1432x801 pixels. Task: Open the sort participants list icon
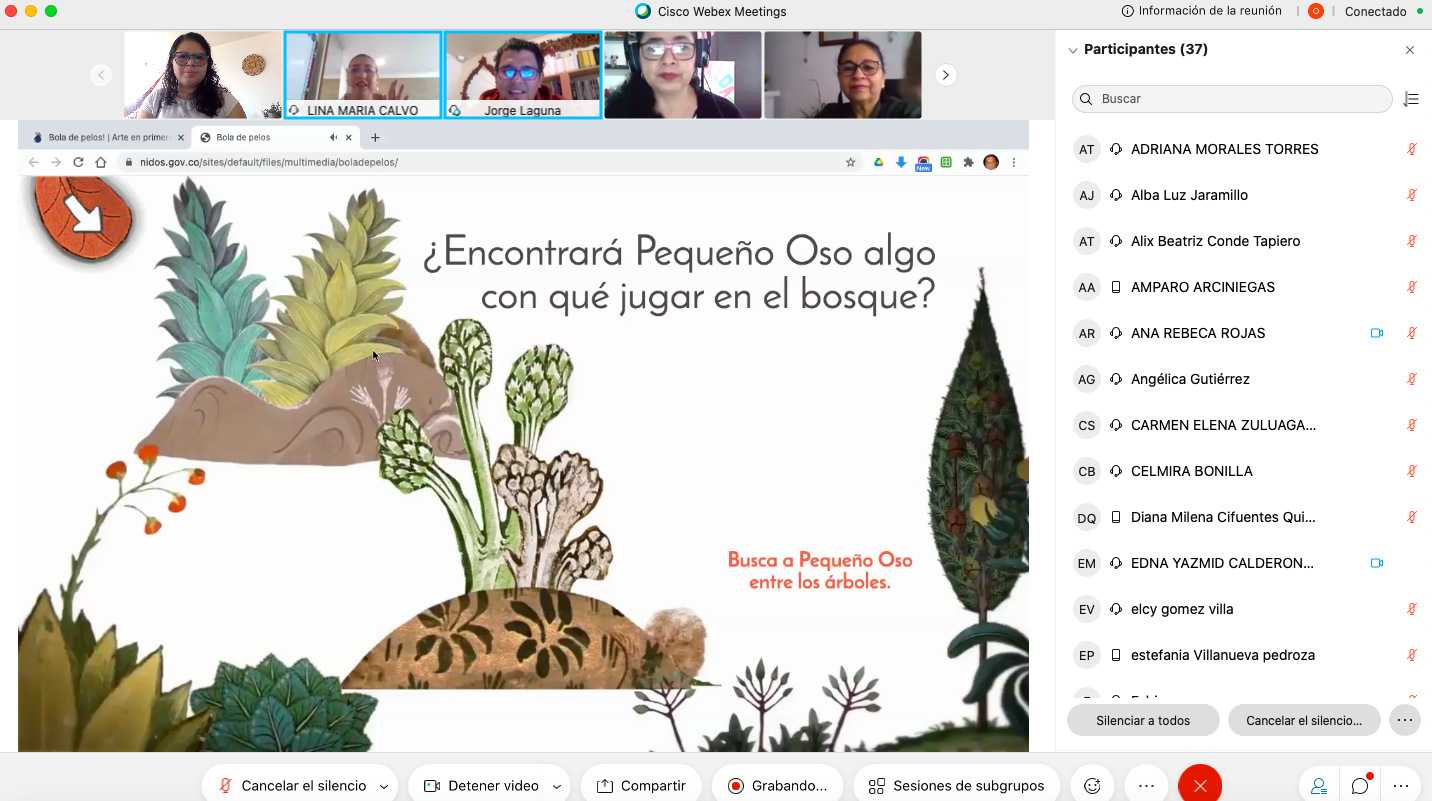1411,99
